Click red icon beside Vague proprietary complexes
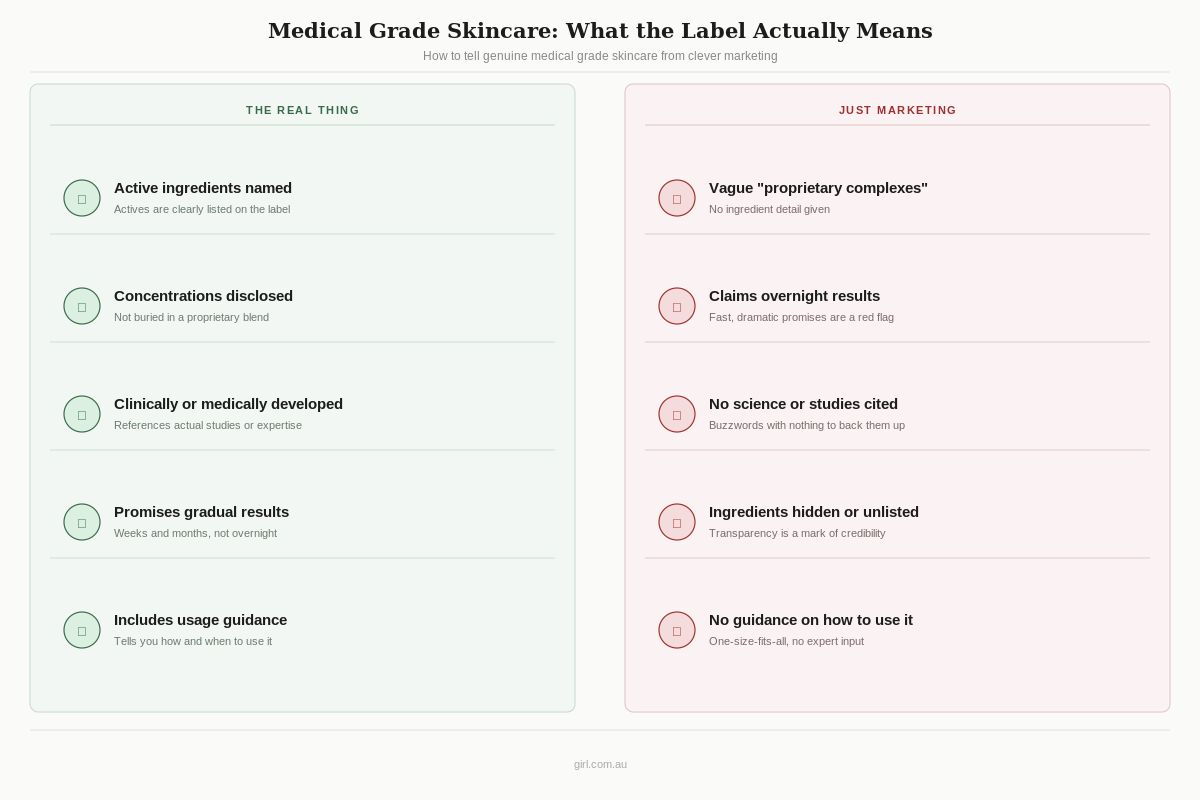The width and height of the screenshot is (1200, 800). point(677,198)
